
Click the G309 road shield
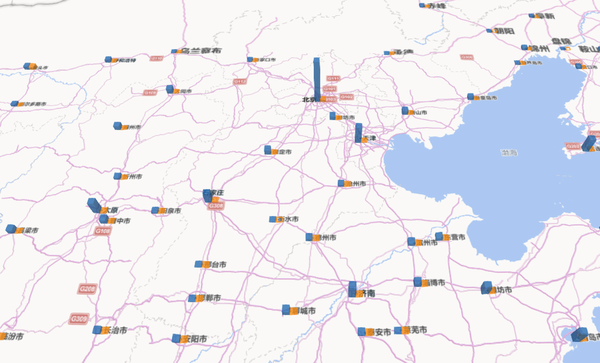(x=79, y=319)
